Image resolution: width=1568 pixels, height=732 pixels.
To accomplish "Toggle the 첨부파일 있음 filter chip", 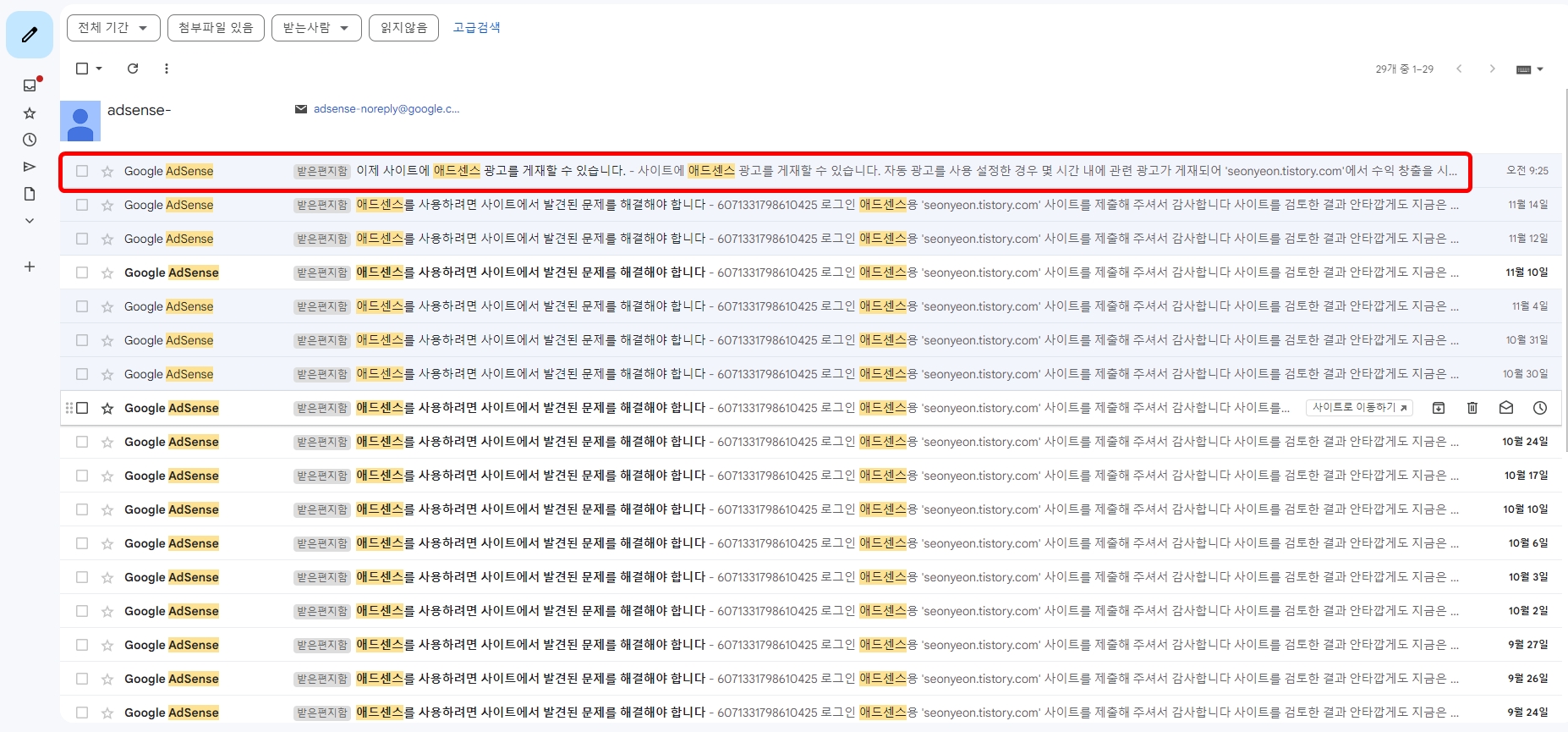I will click(216, 28).
